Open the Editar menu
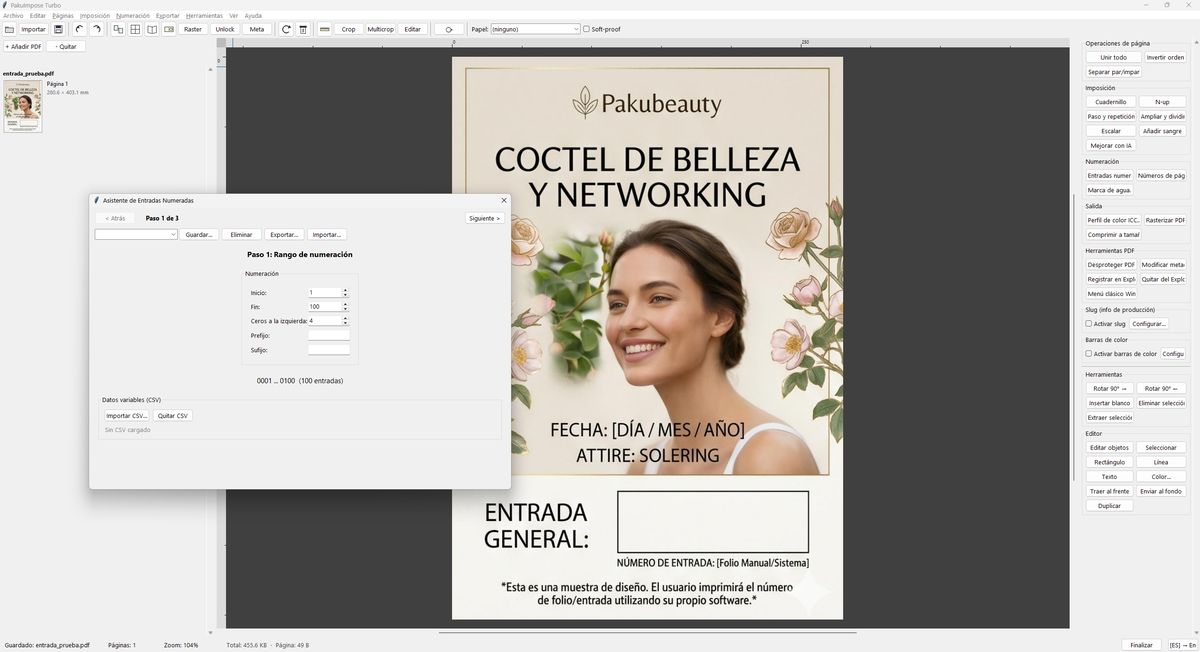Viewport: 1200px width, 652px height. click(x=38, y=16)
